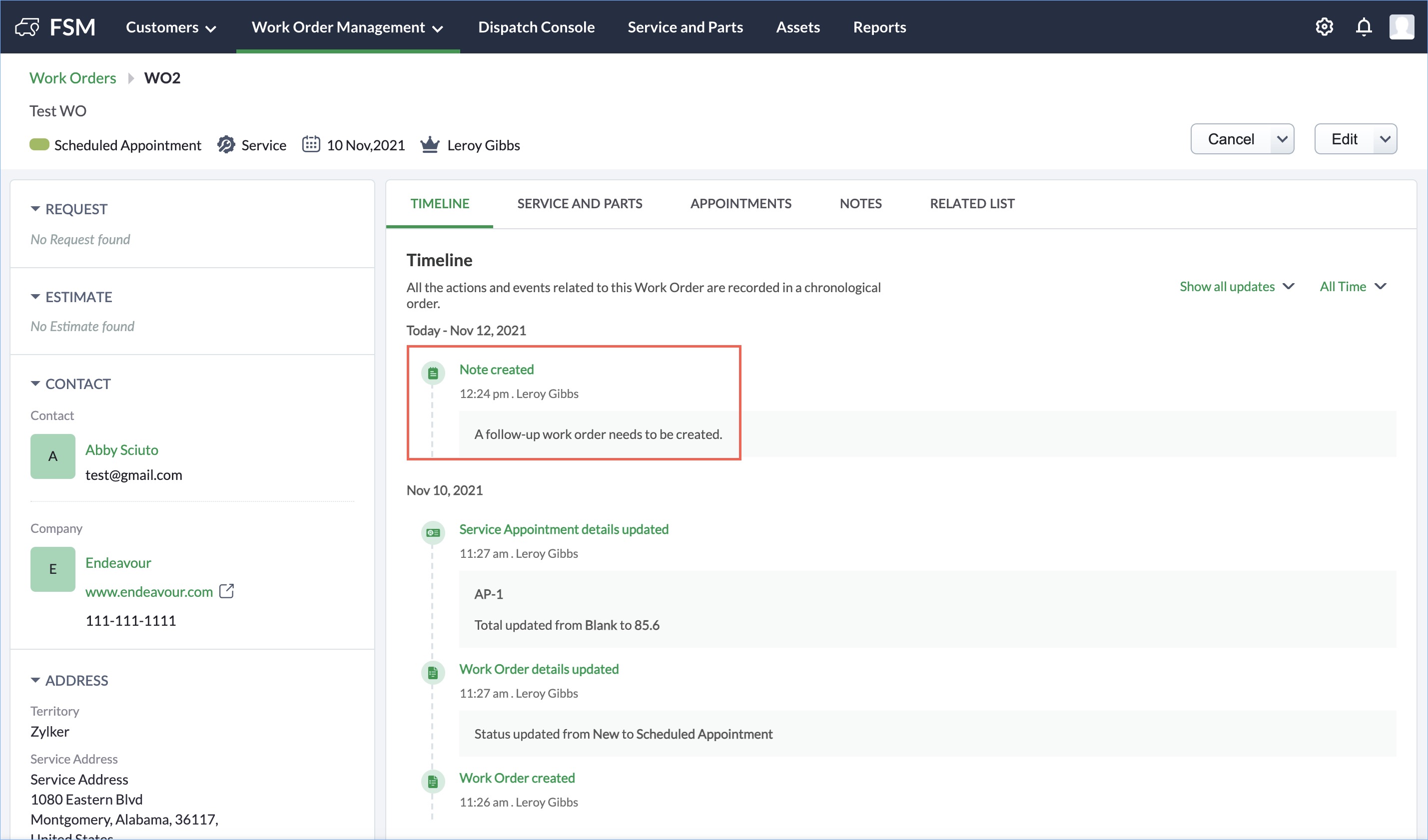This screenshot has height=840, width=1428.
Task: Open the Cancel button dropdown arrow
Action: point(1282,139)
